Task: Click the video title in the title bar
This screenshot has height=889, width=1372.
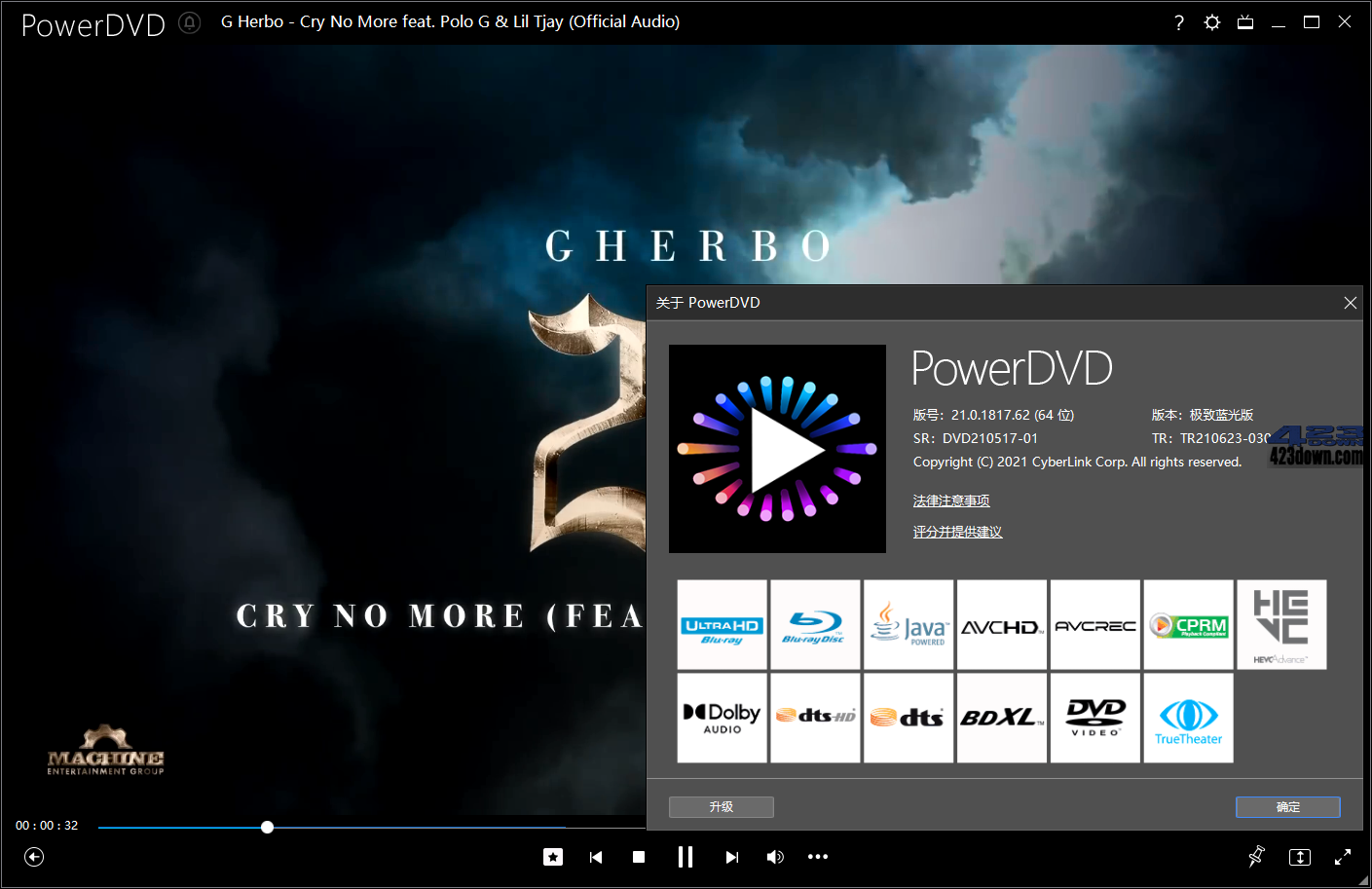Action: pyautogui.click(x=450, y=21)
